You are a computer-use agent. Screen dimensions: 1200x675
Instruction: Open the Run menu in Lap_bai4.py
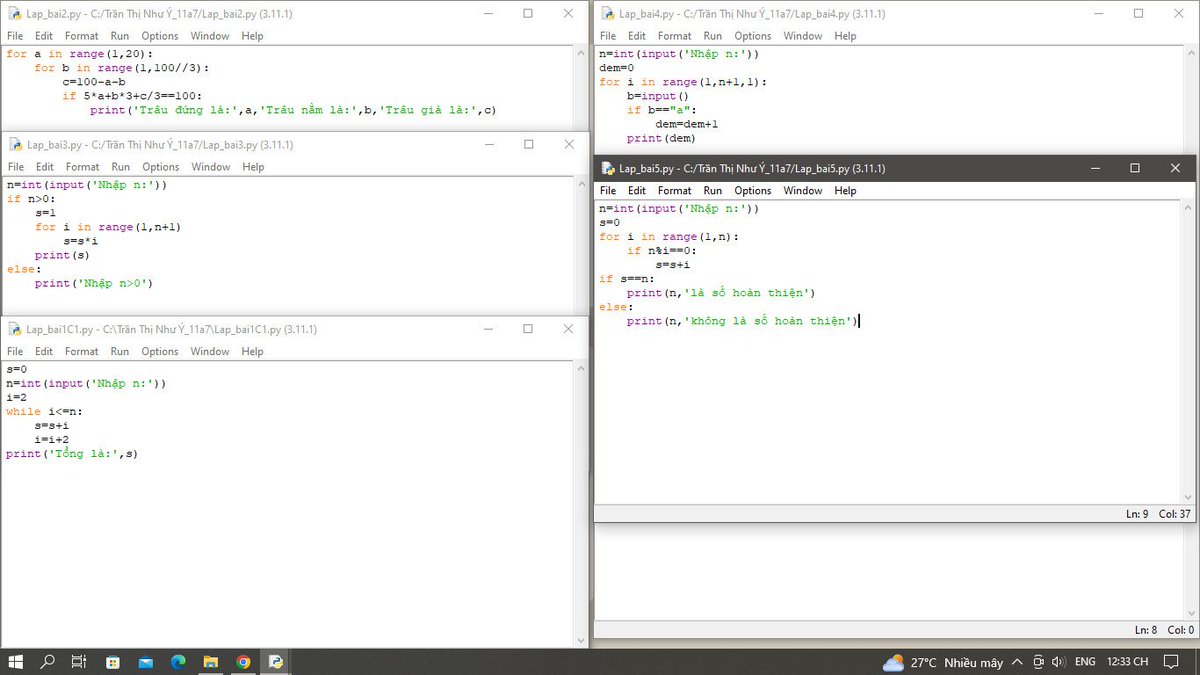pyautogui.click(x=713, y=36)
